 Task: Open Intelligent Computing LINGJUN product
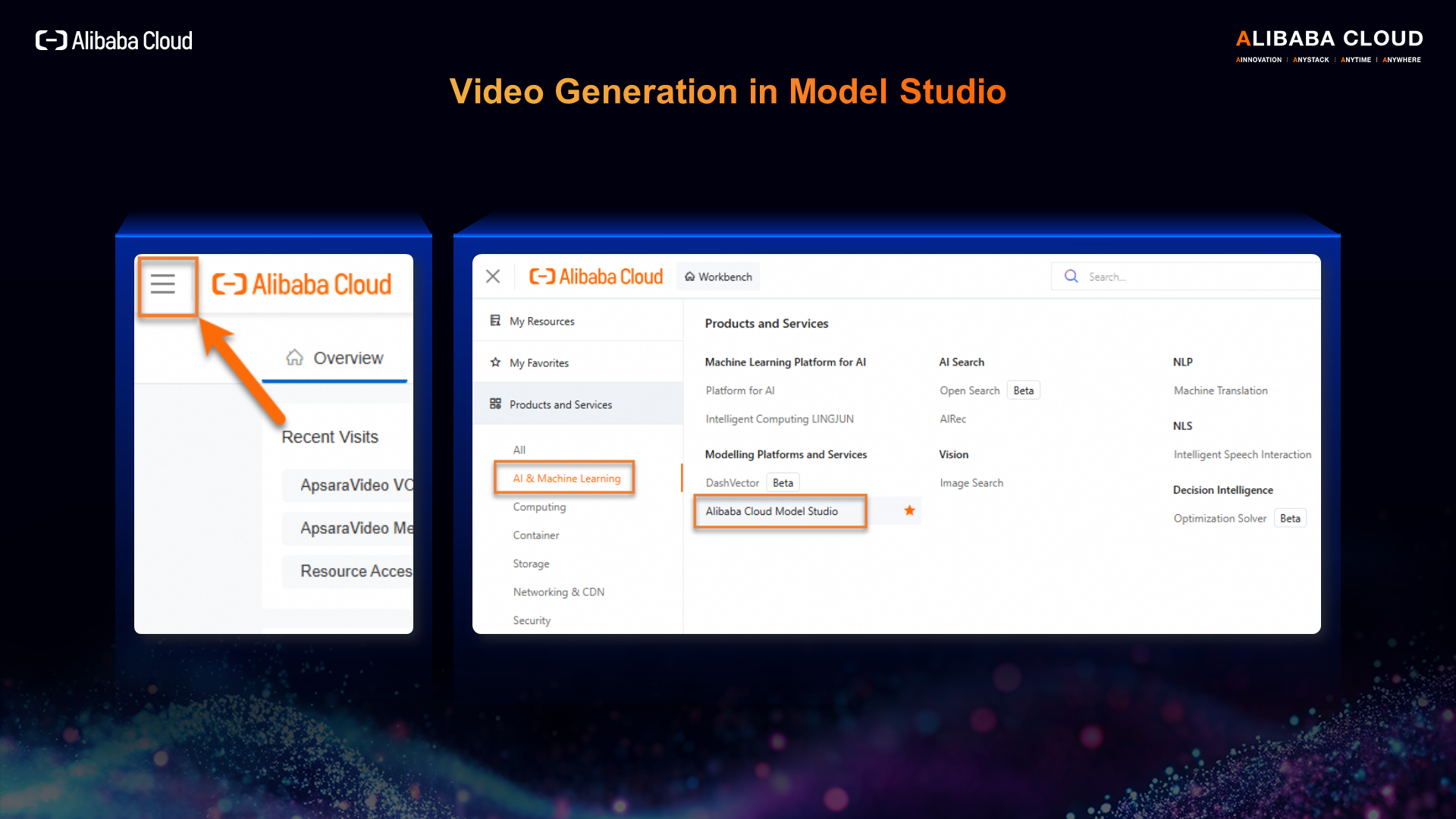pyautogui.click(x=780, y=419)
